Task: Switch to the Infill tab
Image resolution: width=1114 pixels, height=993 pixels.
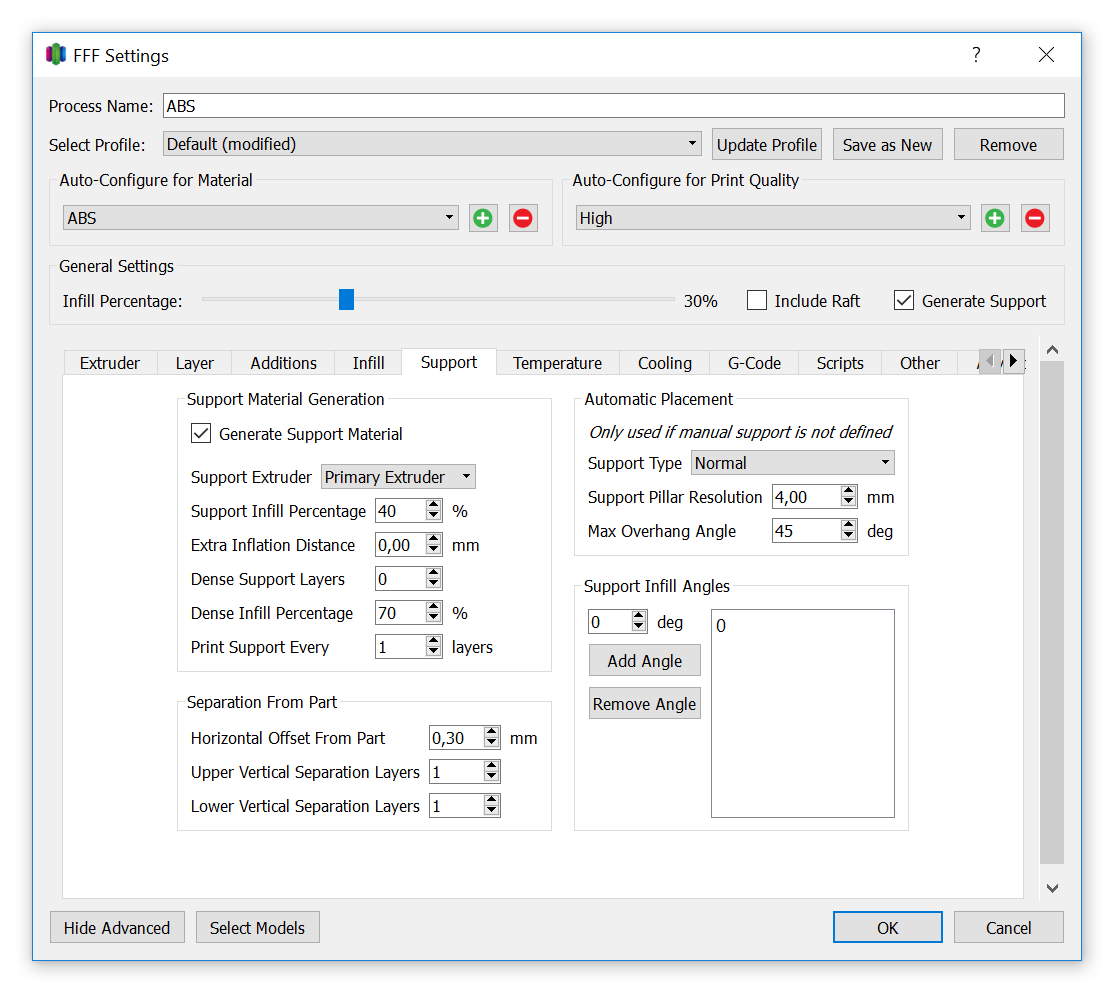Action: (368, 363)
